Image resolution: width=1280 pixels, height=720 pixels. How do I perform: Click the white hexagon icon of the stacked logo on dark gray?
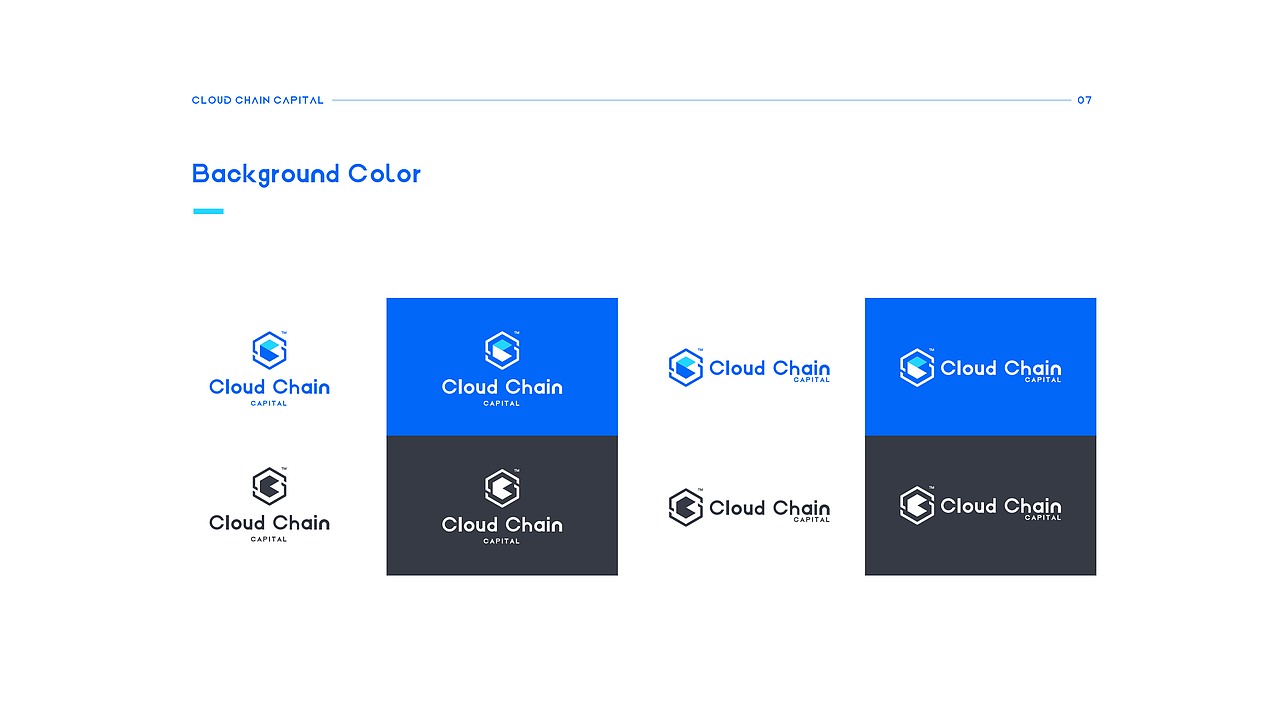coord(502,488)
